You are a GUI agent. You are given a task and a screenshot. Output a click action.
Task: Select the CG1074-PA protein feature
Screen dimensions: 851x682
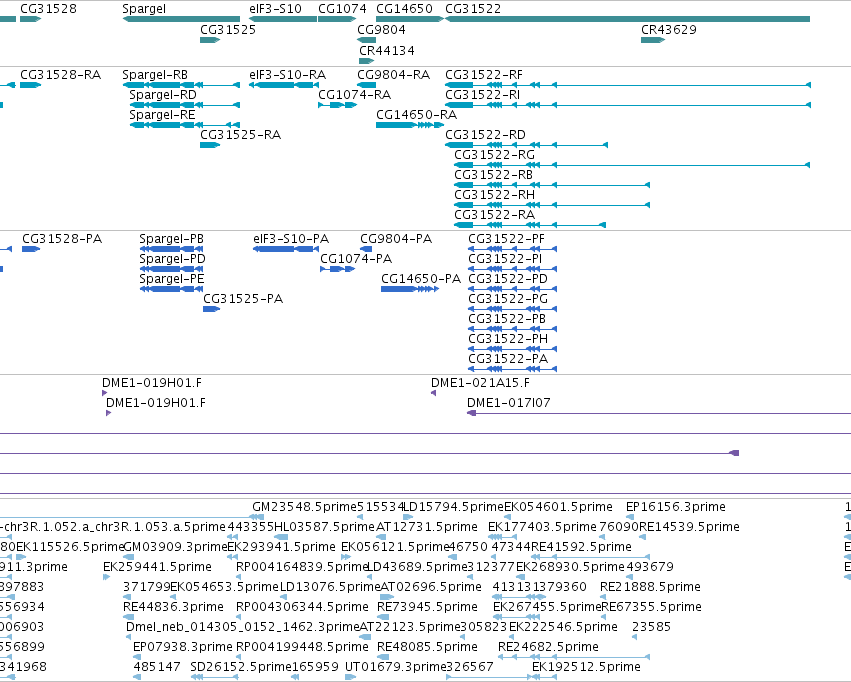coord(338,269)
